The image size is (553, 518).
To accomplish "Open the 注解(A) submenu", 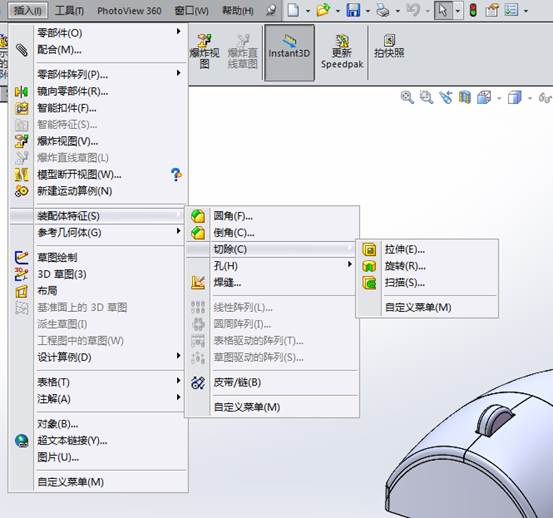I will [x=98, y=399].
